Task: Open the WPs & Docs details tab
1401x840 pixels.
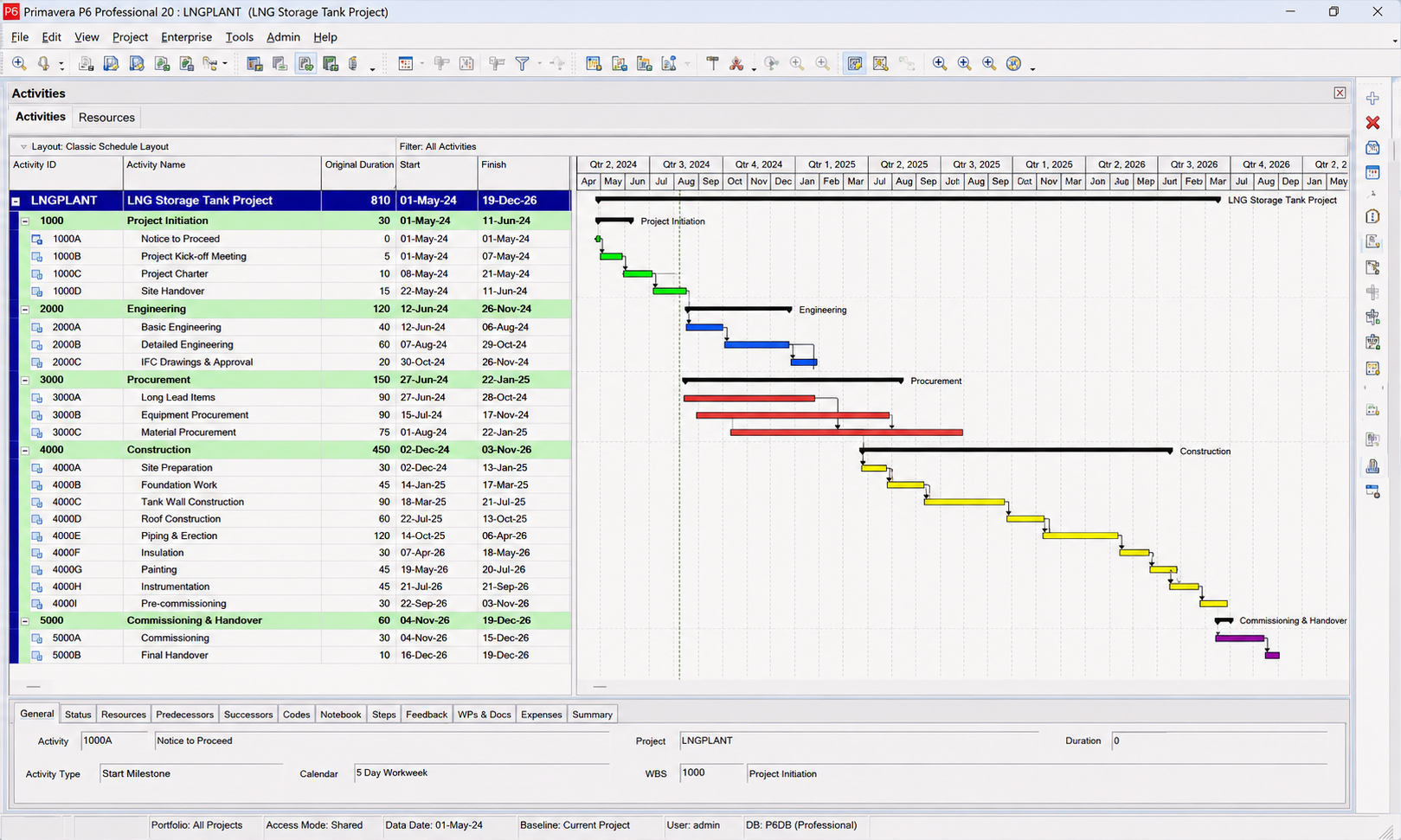Action: (x=485, y=715)
